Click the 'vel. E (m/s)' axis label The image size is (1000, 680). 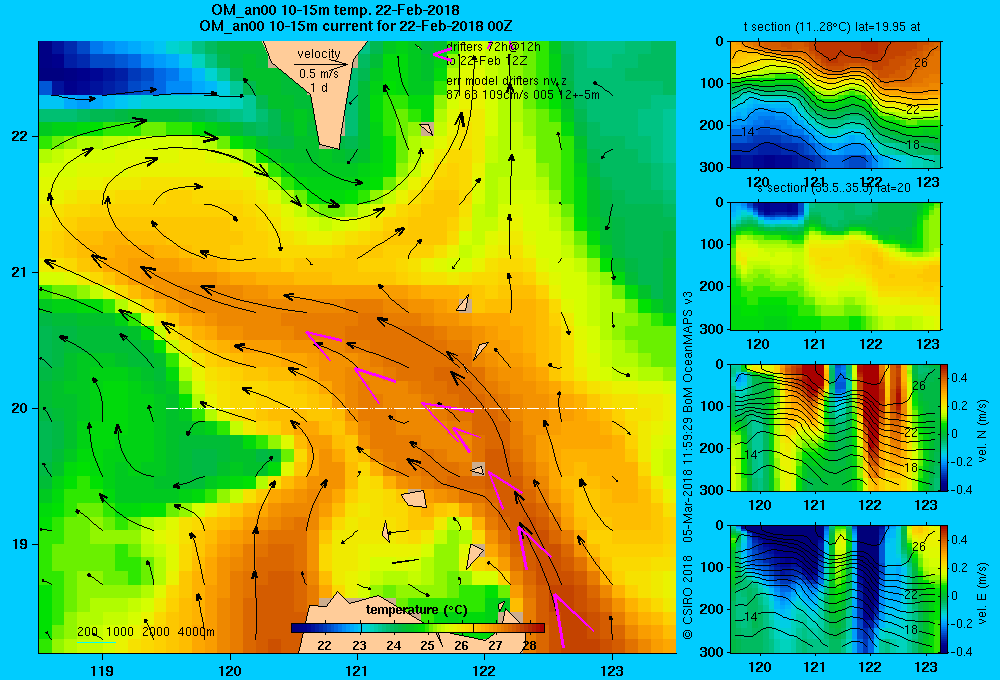[983, 593]
